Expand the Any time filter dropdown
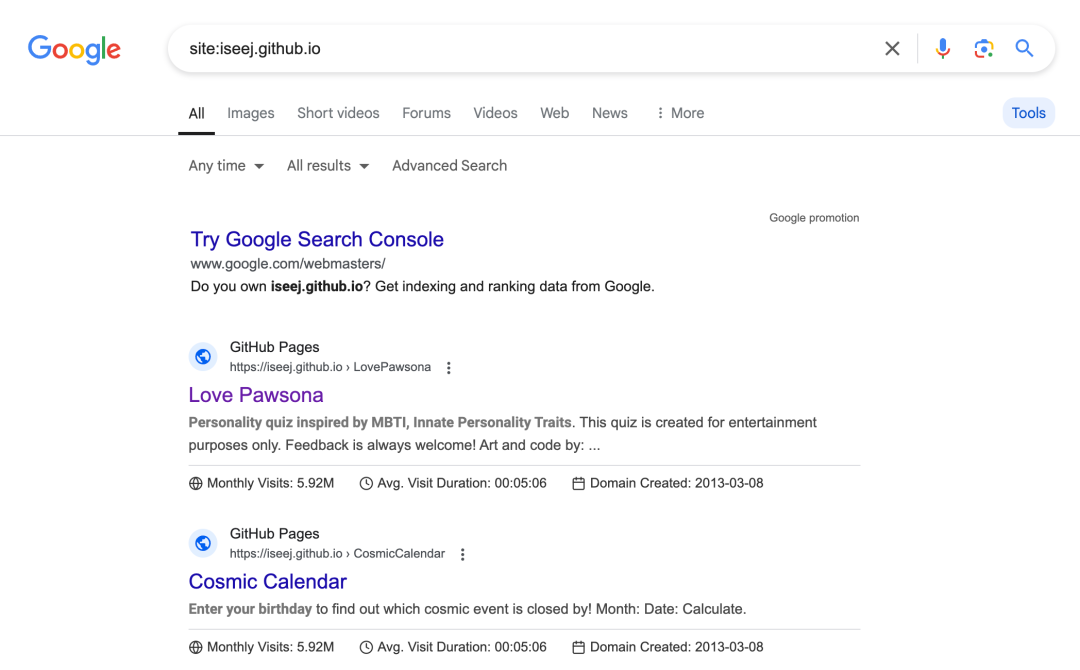The height and width of the screenshot is (670, 1080). pyautogui.click(x=226, y=166)
